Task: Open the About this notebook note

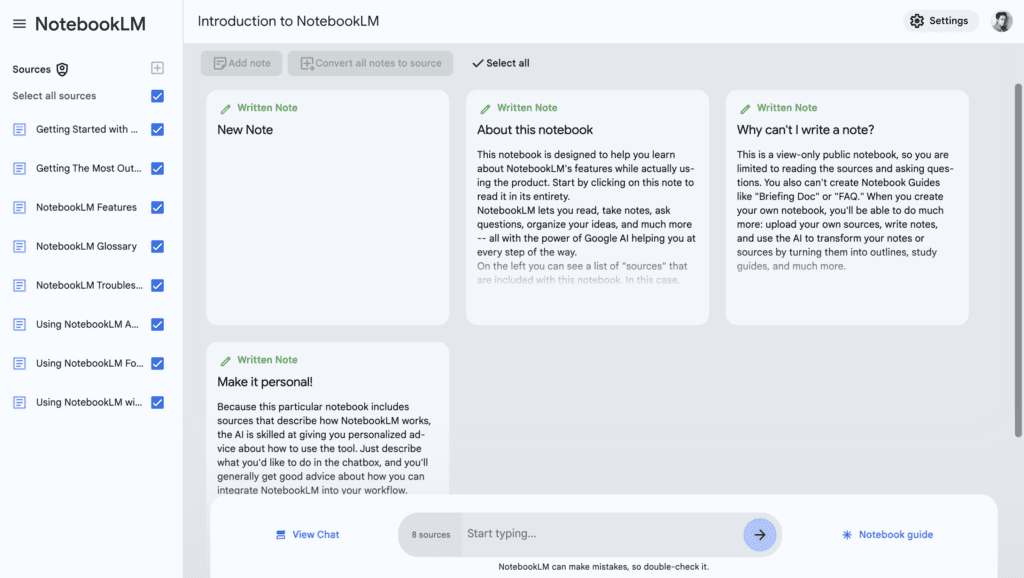Action: click(587, 208)
